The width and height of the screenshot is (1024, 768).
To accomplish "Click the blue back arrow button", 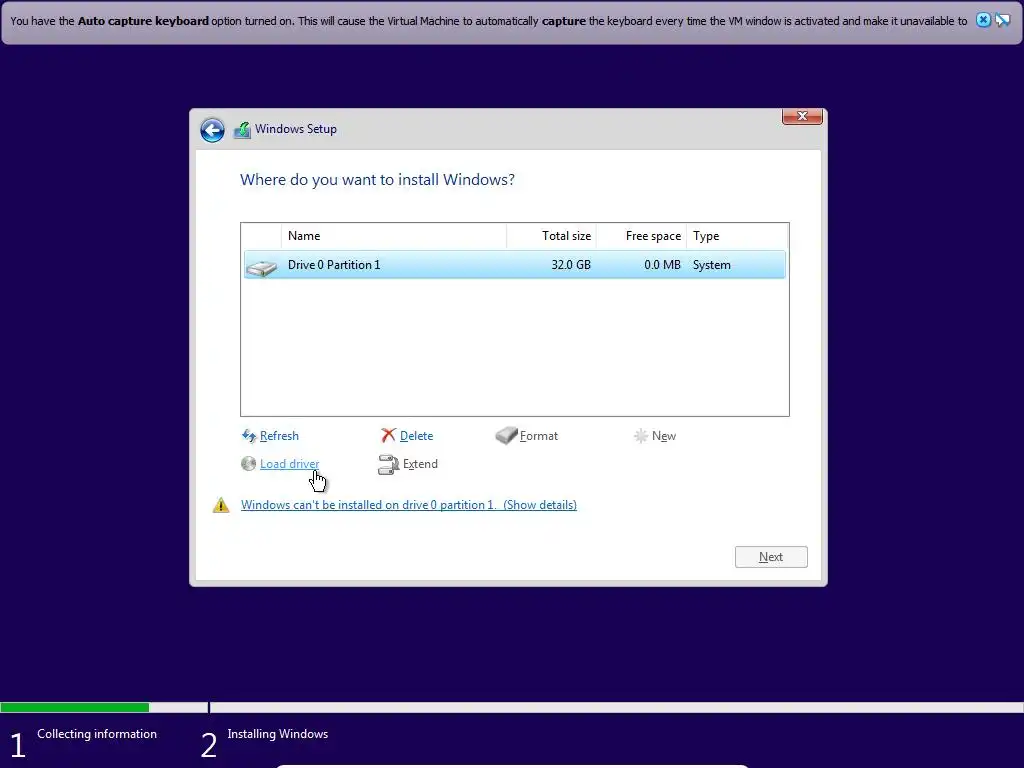I will click(212, 130).
